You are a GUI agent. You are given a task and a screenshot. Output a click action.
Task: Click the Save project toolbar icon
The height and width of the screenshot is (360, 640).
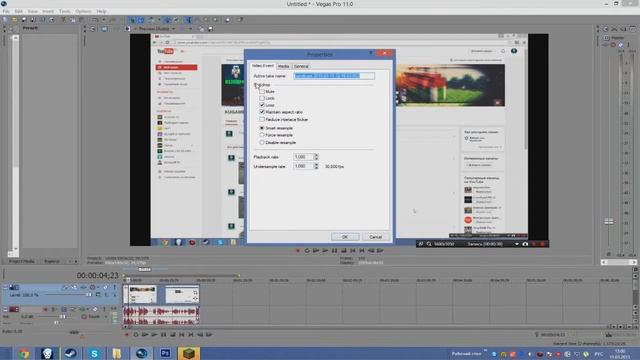click(24, 20)
